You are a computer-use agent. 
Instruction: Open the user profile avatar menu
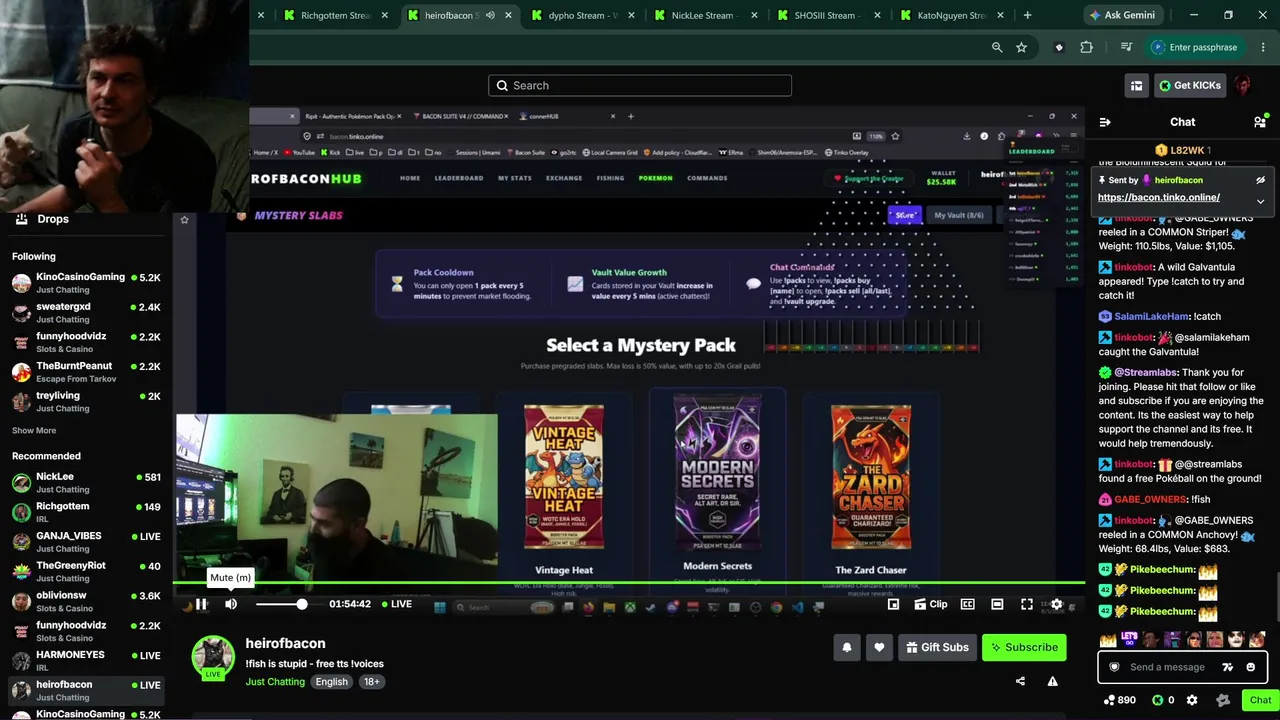click(1243, 86)
